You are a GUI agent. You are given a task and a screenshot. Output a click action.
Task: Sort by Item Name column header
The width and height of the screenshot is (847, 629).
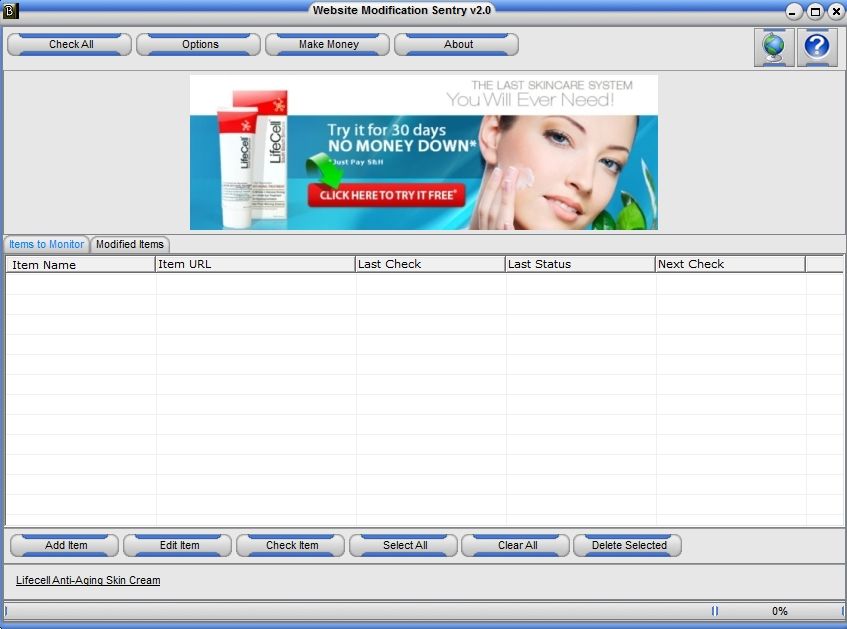80,264
